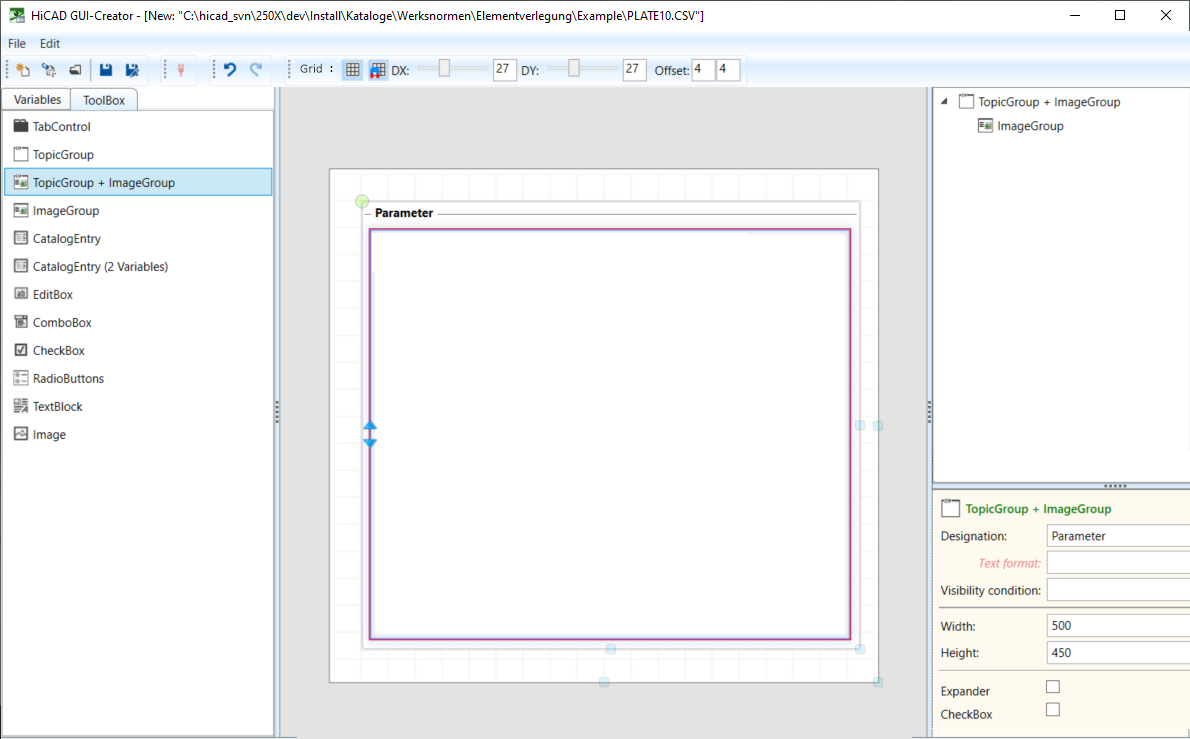The image size is (1190, 739).
Task: Select the CheckBox toolbox element
Action: tap(58, 351)
